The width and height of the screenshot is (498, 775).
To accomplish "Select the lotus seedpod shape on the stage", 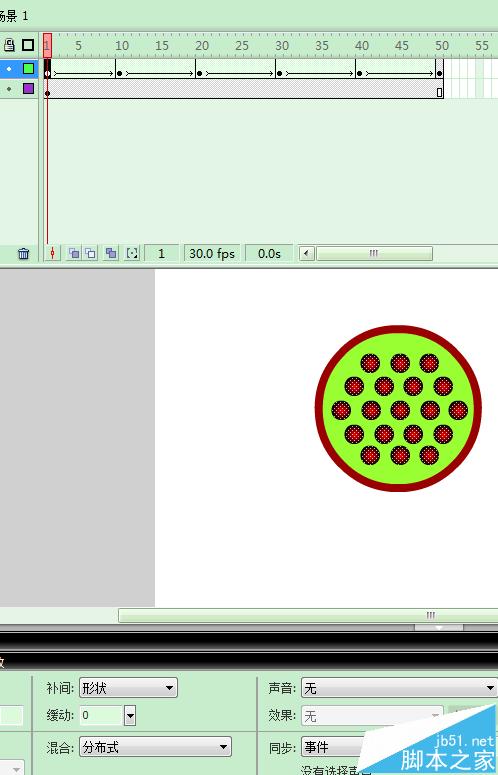I will (x=398, y=409).
